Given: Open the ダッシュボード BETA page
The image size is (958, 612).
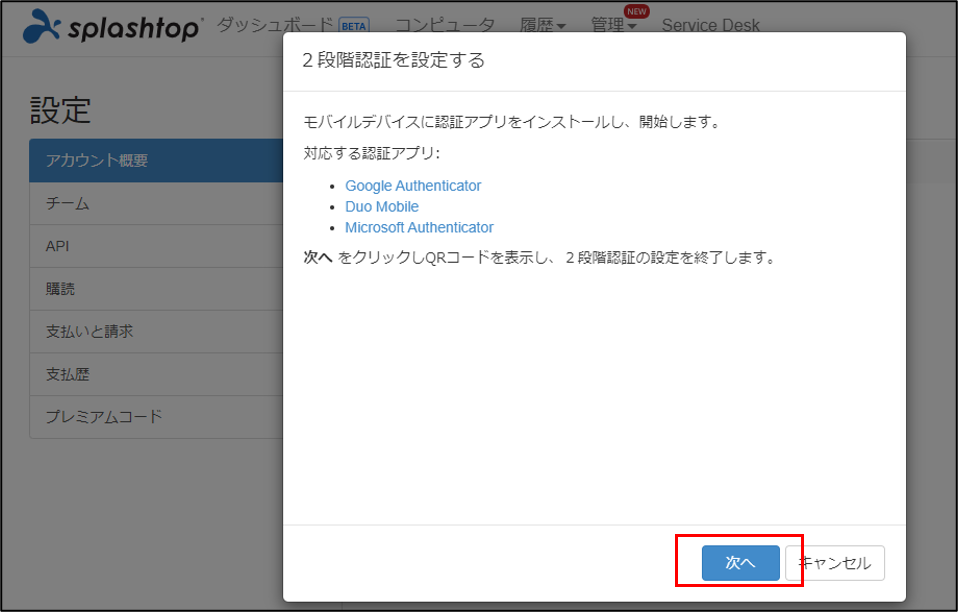Looking at the screenshot, I should click(x=293, y=26).
